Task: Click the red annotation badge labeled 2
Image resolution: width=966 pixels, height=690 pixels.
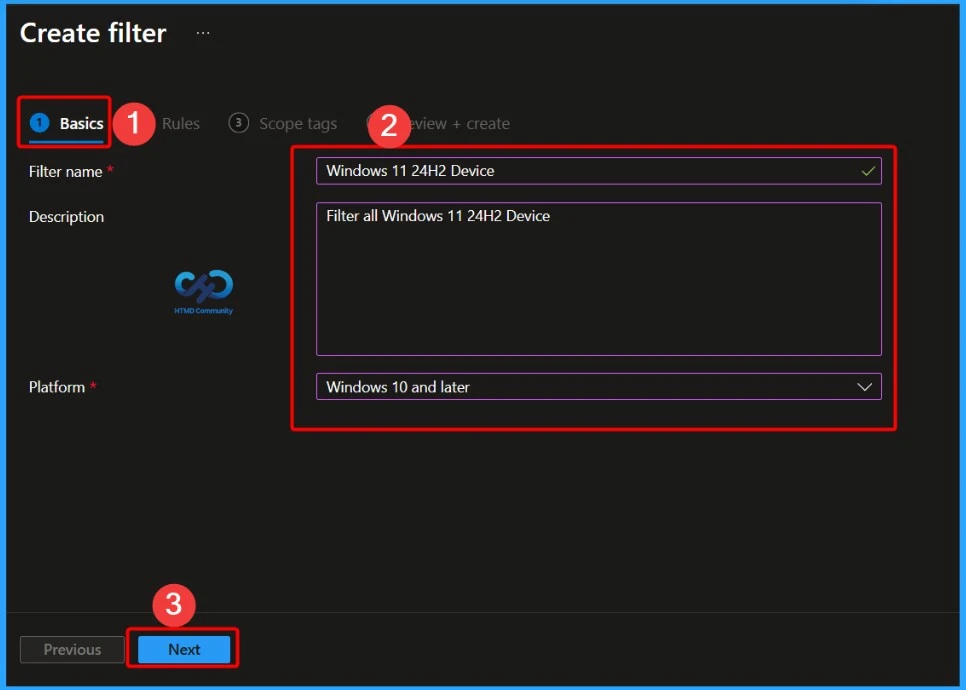Action: click(x=390, y=125)
